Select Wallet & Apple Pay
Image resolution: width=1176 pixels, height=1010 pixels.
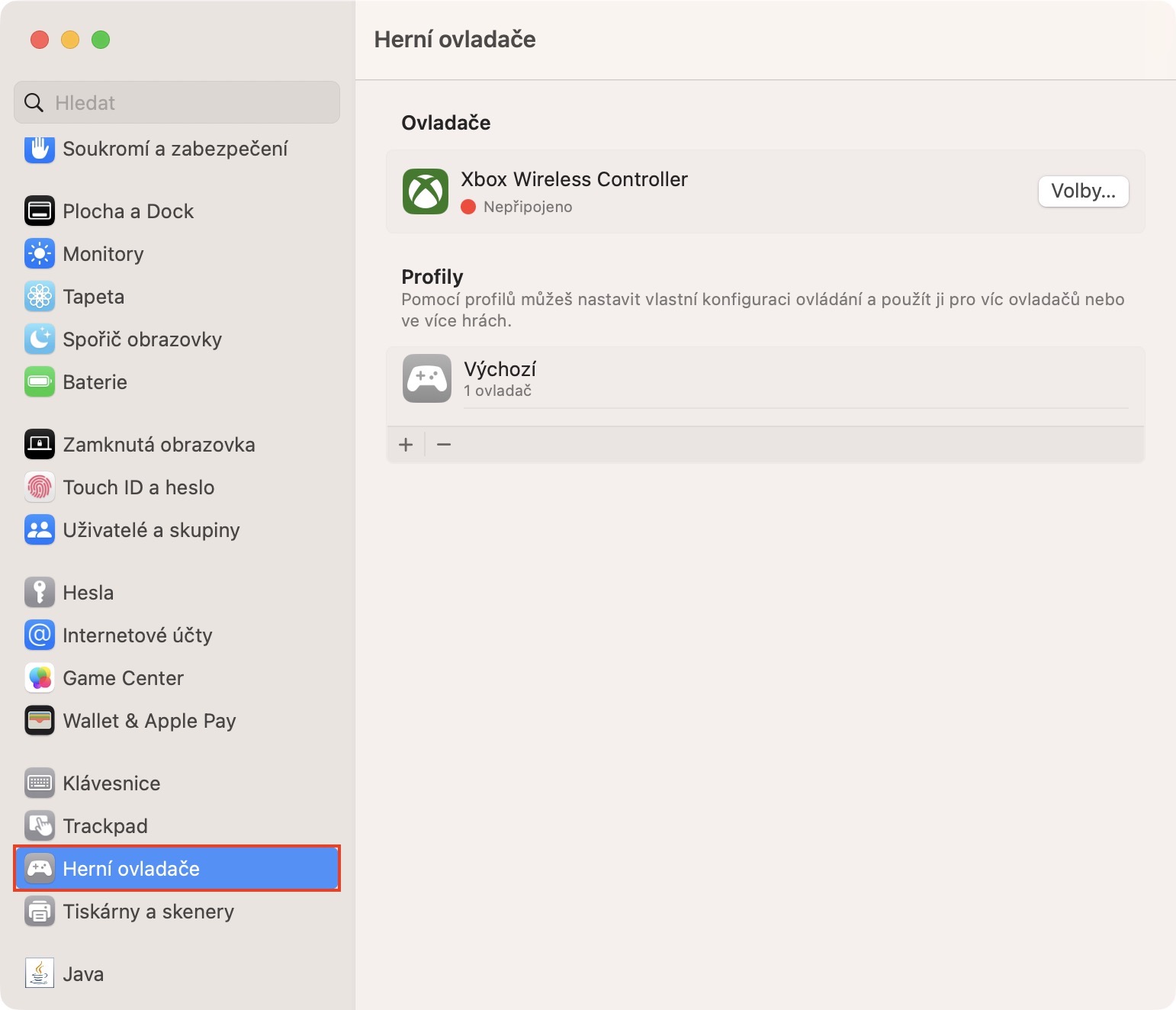click(x=149, y=721)
